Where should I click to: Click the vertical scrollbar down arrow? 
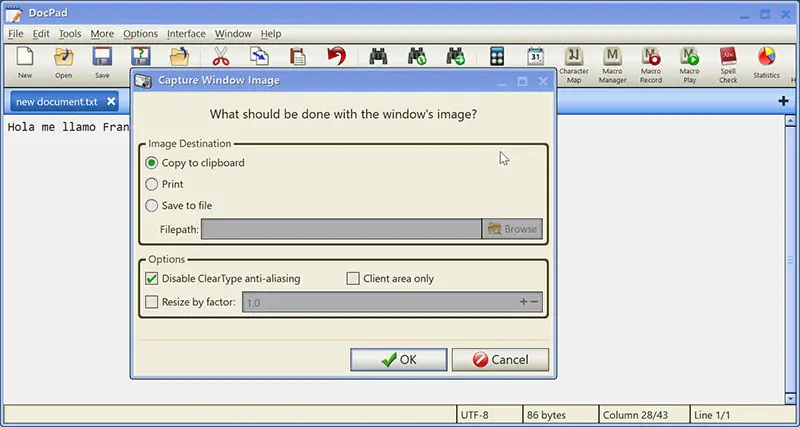(x=790, y=398)
